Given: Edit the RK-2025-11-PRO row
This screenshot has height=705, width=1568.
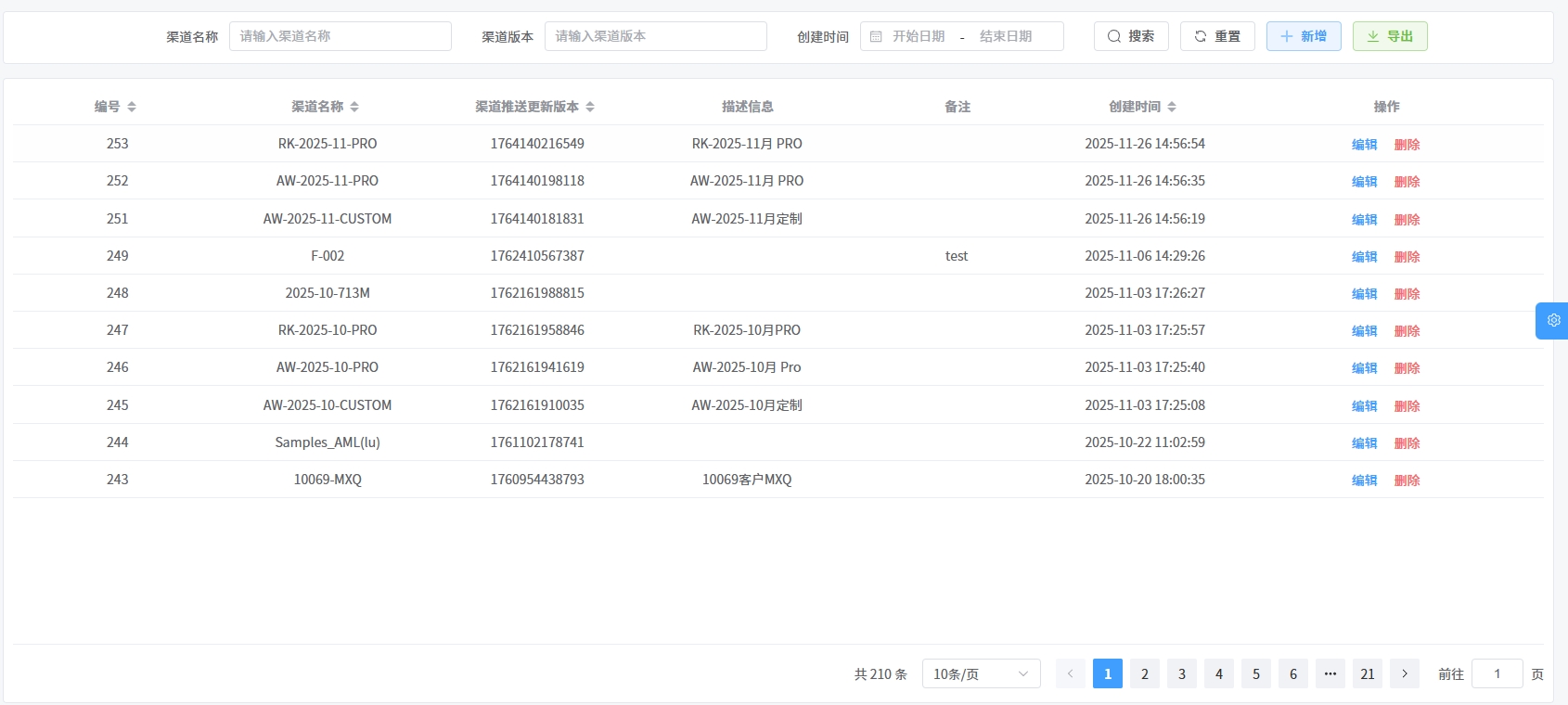Looking at the screenshot, I should point(1364,145).
